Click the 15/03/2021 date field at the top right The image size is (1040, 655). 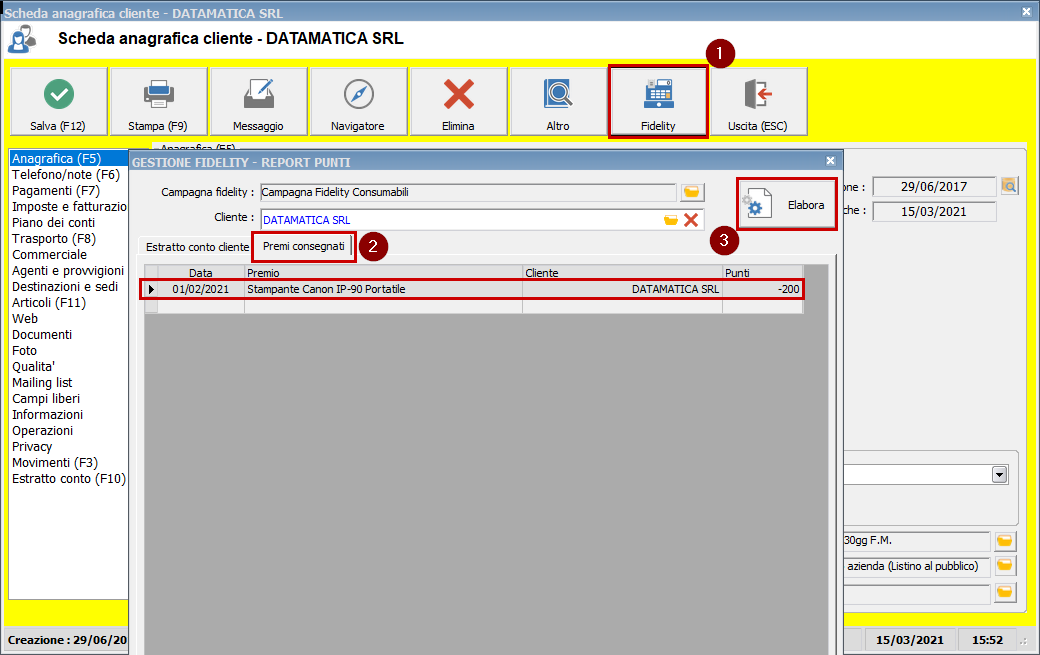(934, 211)
